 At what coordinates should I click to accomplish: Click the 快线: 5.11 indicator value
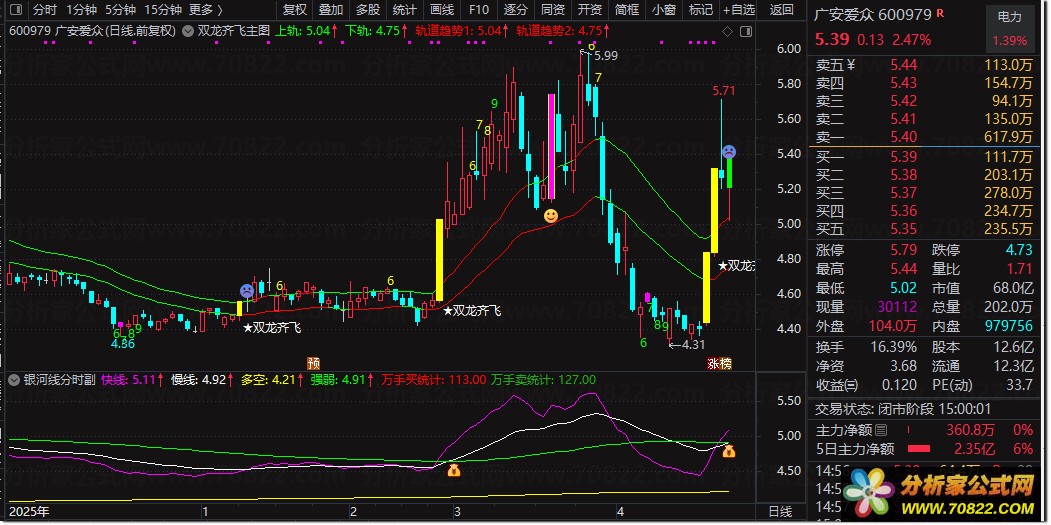coord(132,380)
